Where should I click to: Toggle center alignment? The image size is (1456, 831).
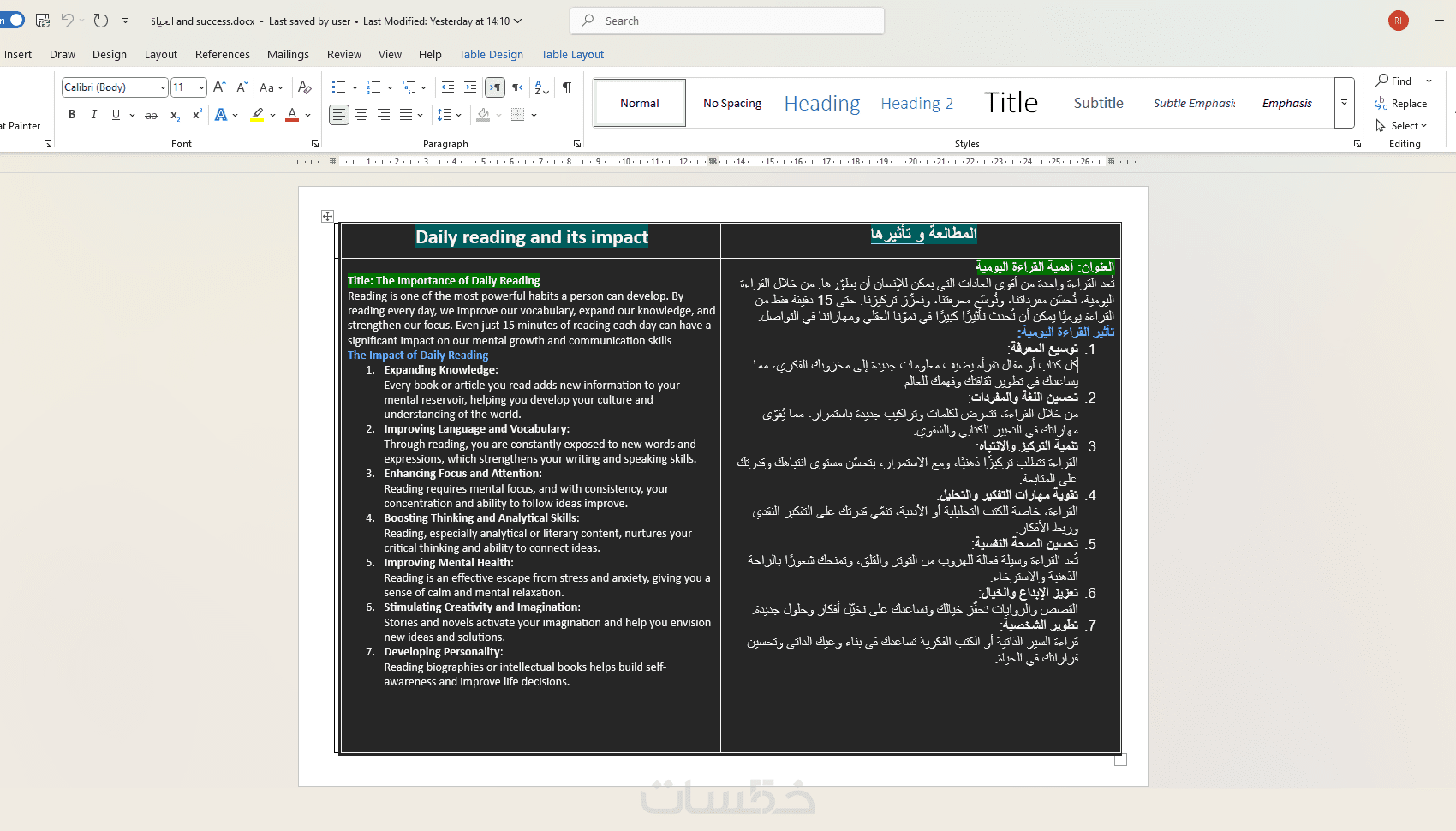click(361, 115)
